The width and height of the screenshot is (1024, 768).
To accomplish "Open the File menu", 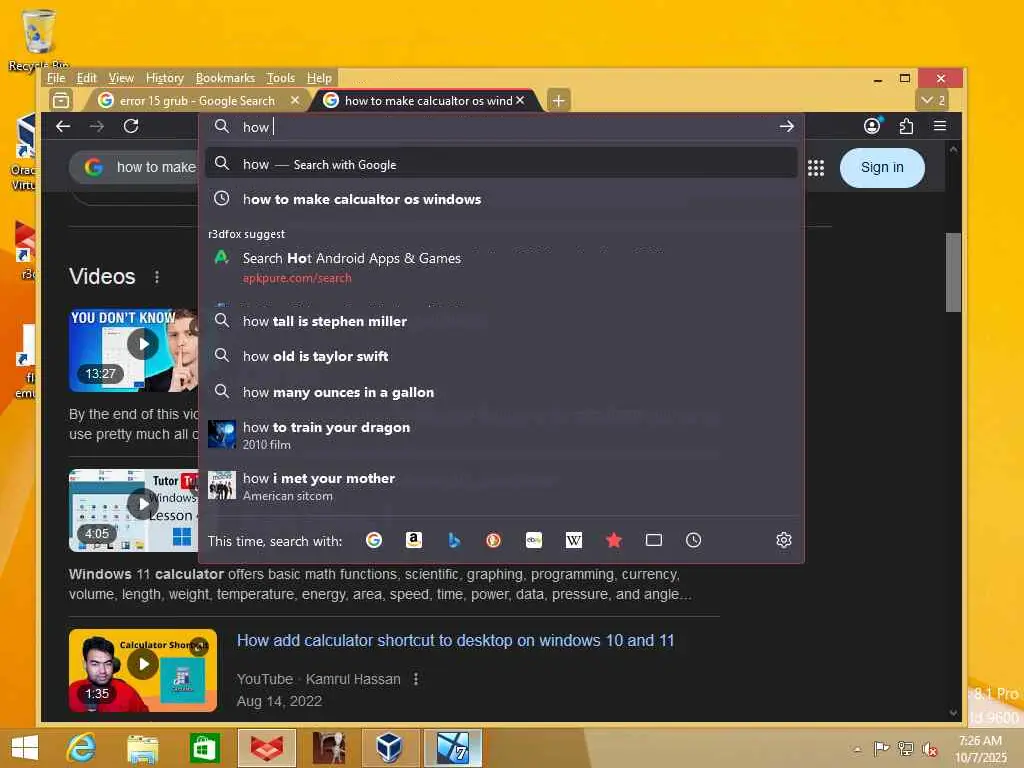I will 56,78.
